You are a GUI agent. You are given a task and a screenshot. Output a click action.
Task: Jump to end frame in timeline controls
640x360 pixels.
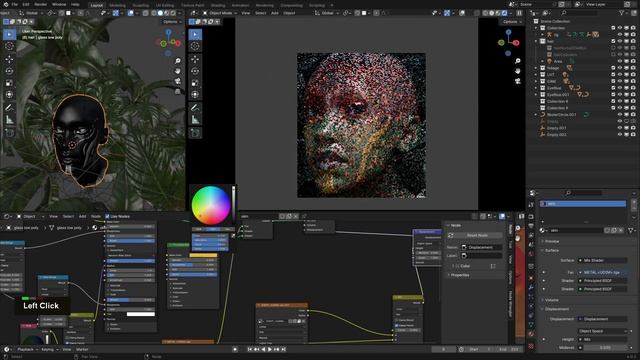tap(284, 349)
